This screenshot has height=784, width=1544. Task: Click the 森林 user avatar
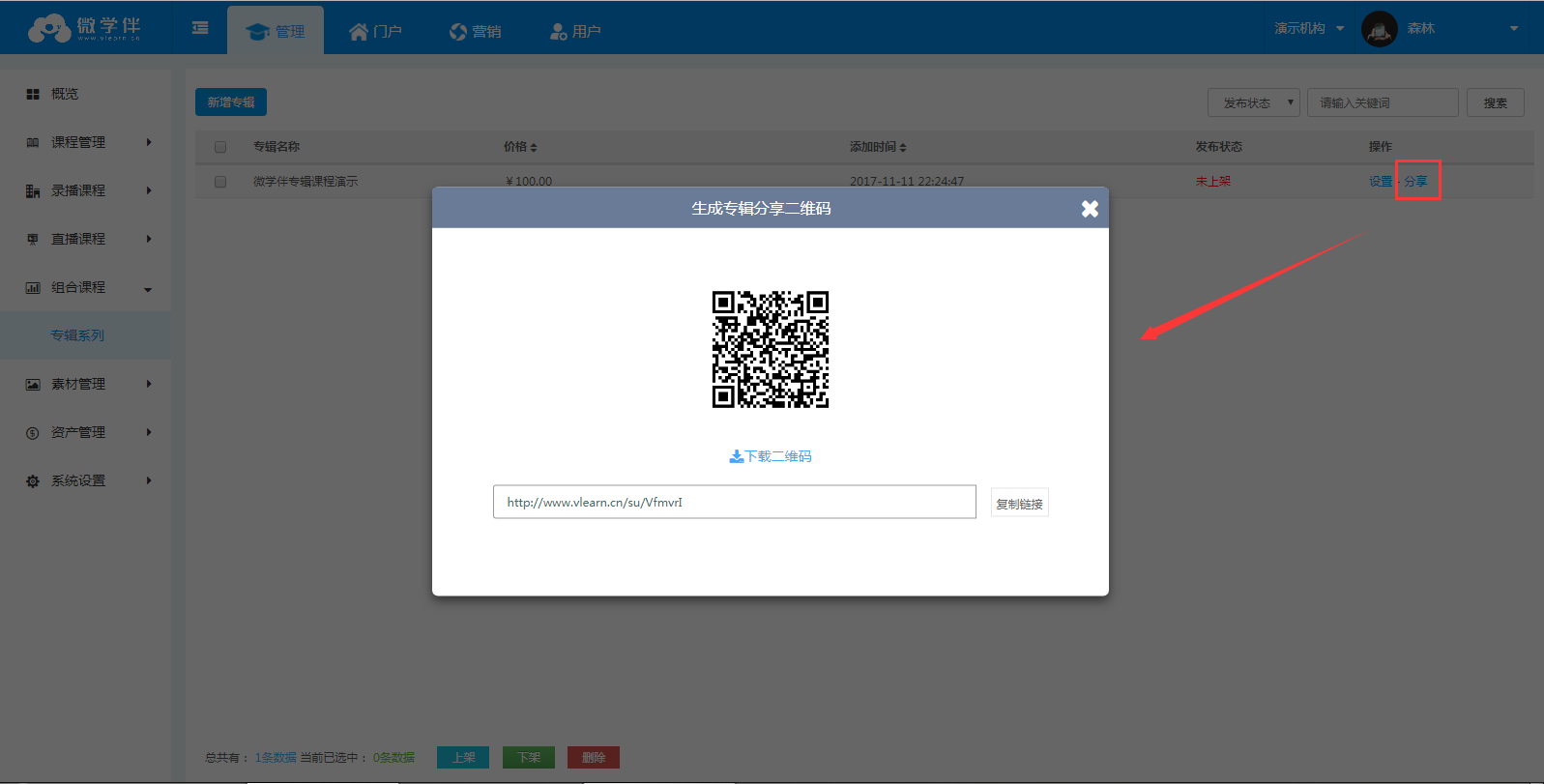tap(1380, 29)
